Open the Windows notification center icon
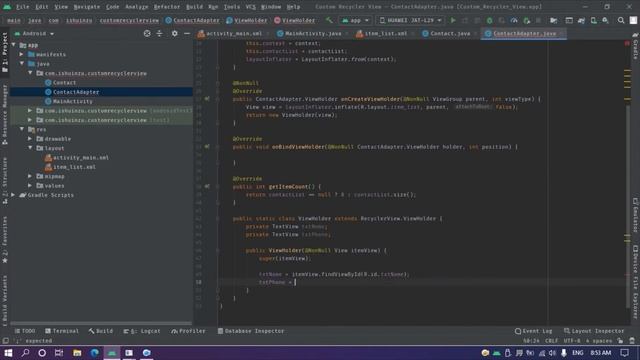Image resolution: width=640 pixels, height=360 pixels. click(x=624, y=353)
